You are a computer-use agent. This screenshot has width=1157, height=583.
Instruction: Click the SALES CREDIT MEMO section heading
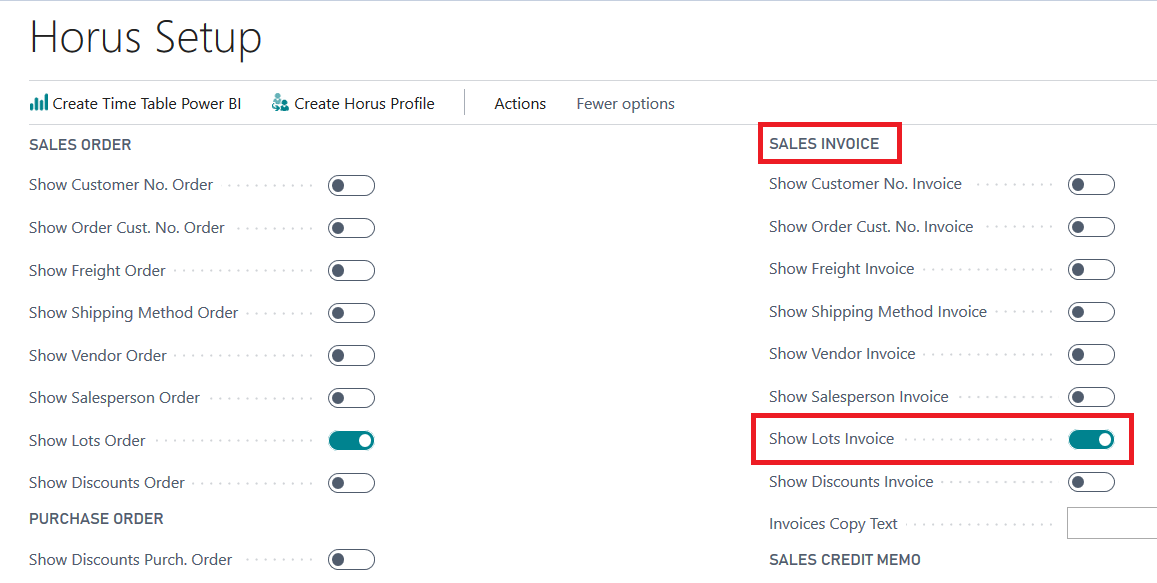(x=845, y=559)
